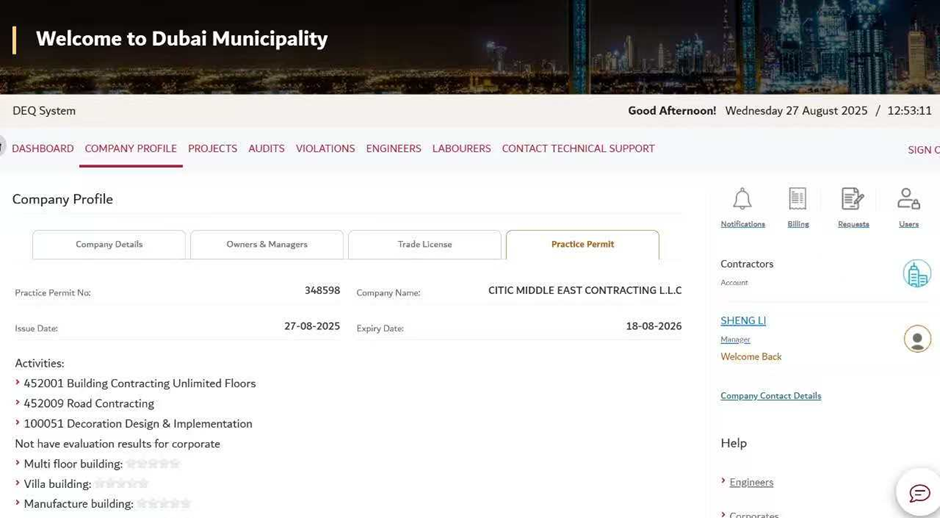Expand the Engineers help item chevron

point(724,482)
